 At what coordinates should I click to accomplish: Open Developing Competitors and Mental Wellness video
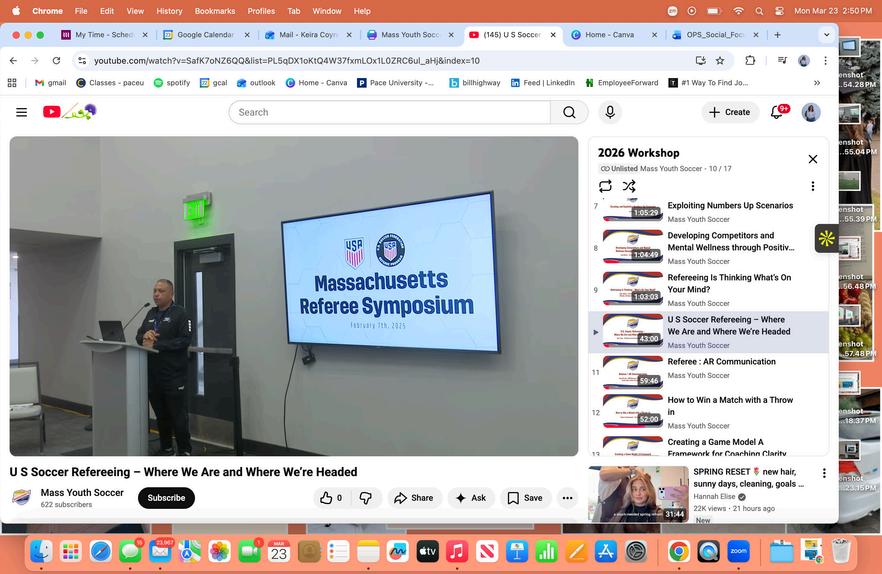(x=709, y=248)
